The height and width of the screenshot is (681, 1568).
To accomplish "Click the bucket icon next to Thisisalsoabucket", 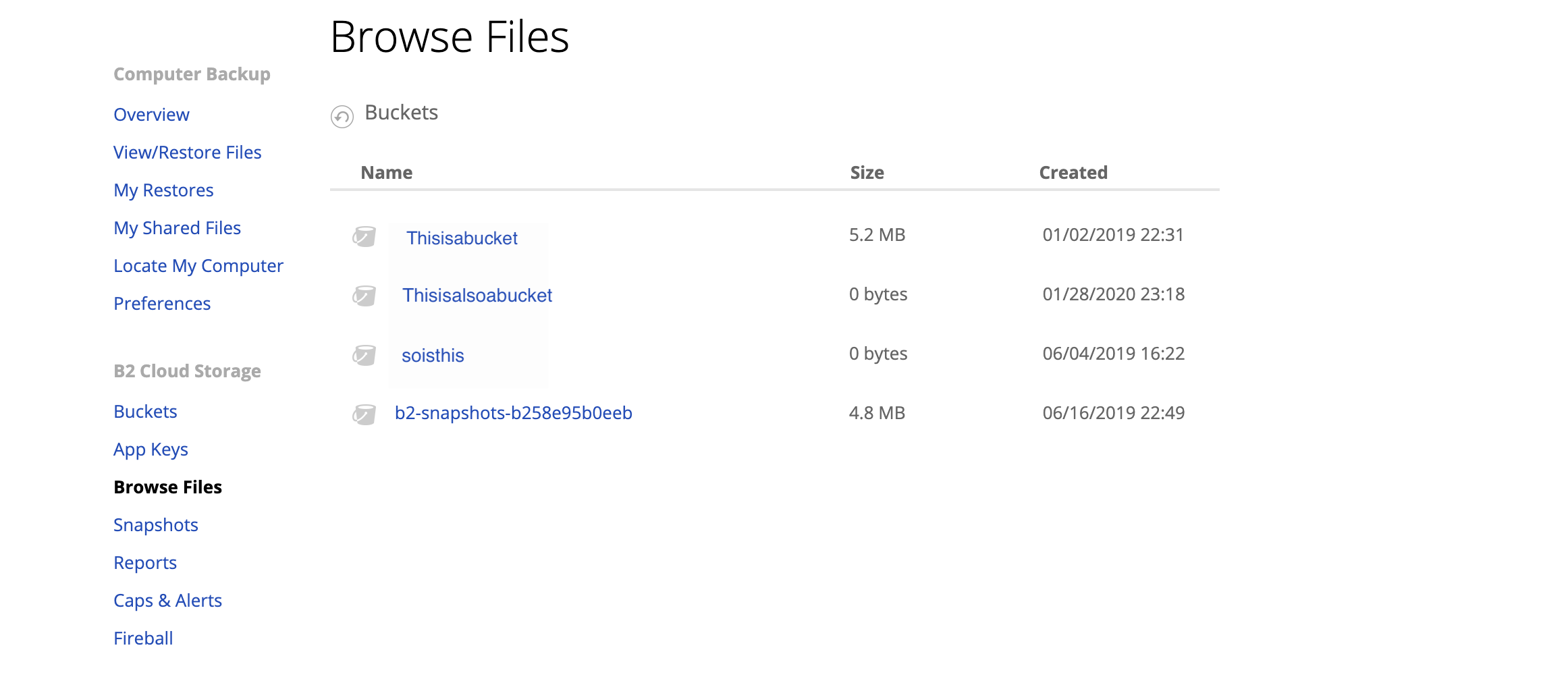I will tap(364, 296).
